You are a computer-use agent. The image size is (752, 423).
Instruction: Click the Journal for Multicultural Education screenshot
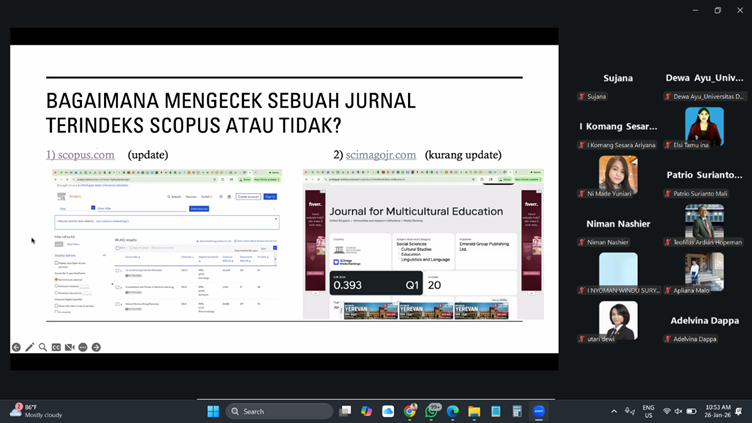[423, 245]
